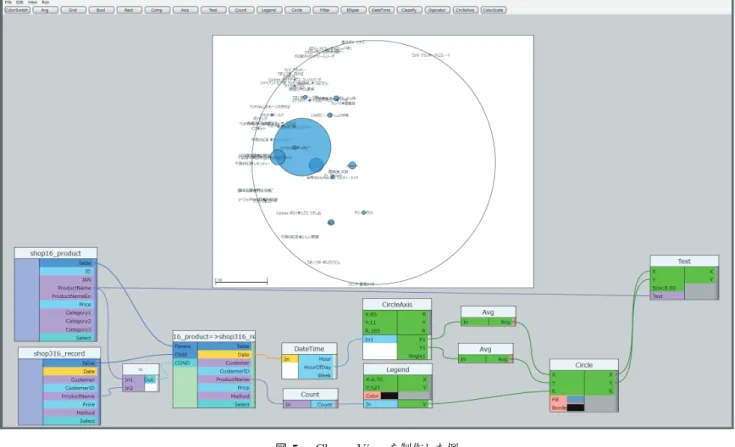The height and width of the screenshot is (447, 735).
Task: Click the Circle node black Border swatch
Action: [x=576, y=408]
